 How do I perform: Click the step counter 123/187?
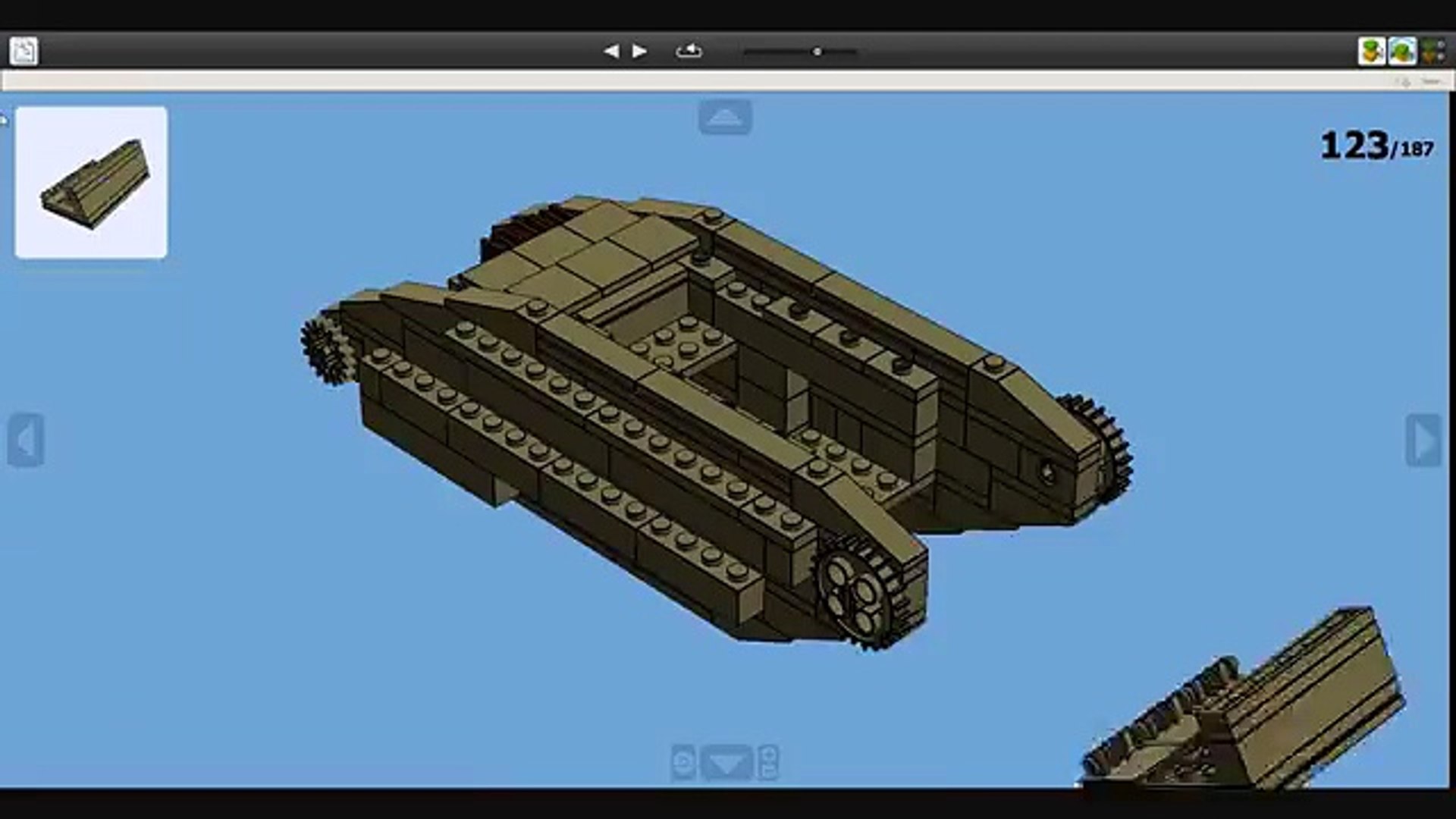1376,146
